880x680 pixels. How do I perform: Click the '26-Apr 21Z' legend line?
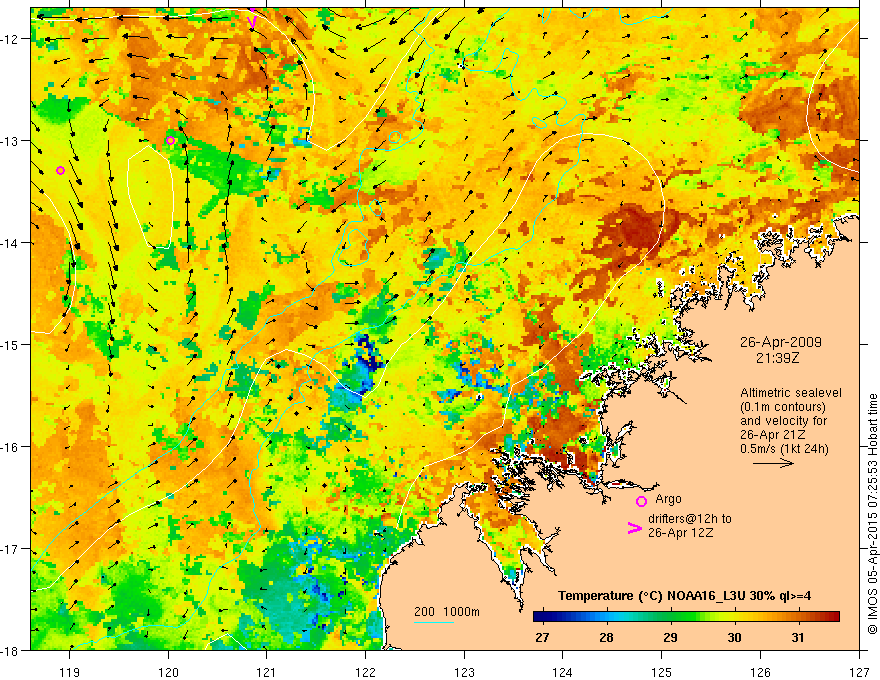pyautogui.click(x=773, y=435)
